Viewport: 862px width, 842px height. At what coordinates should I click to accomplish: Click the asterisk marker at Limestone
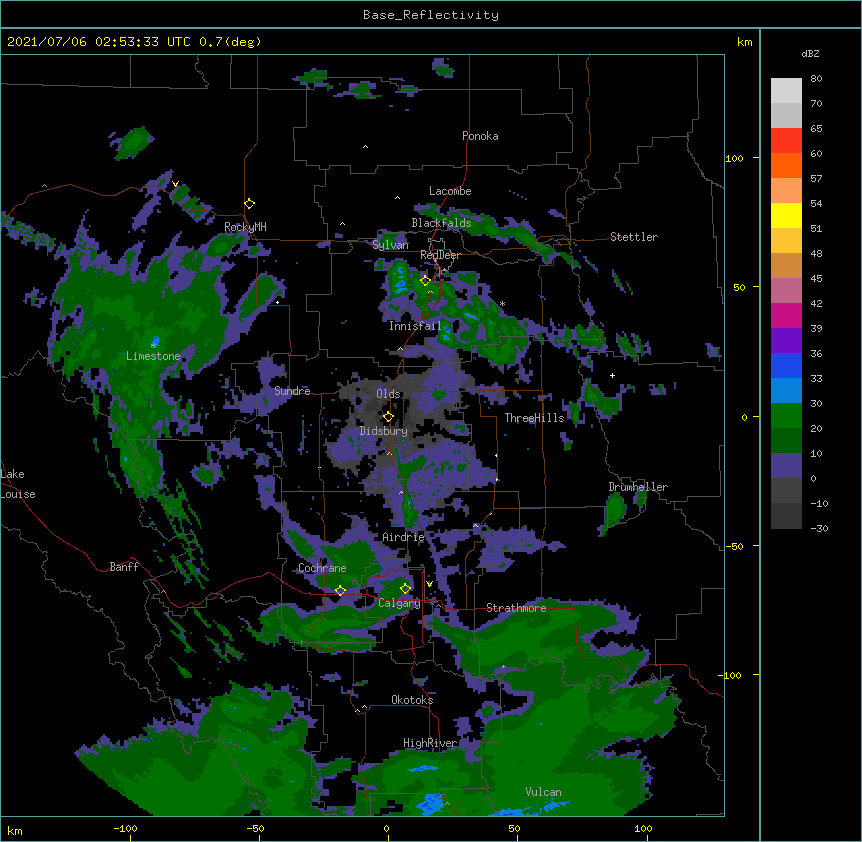(154, 345)
